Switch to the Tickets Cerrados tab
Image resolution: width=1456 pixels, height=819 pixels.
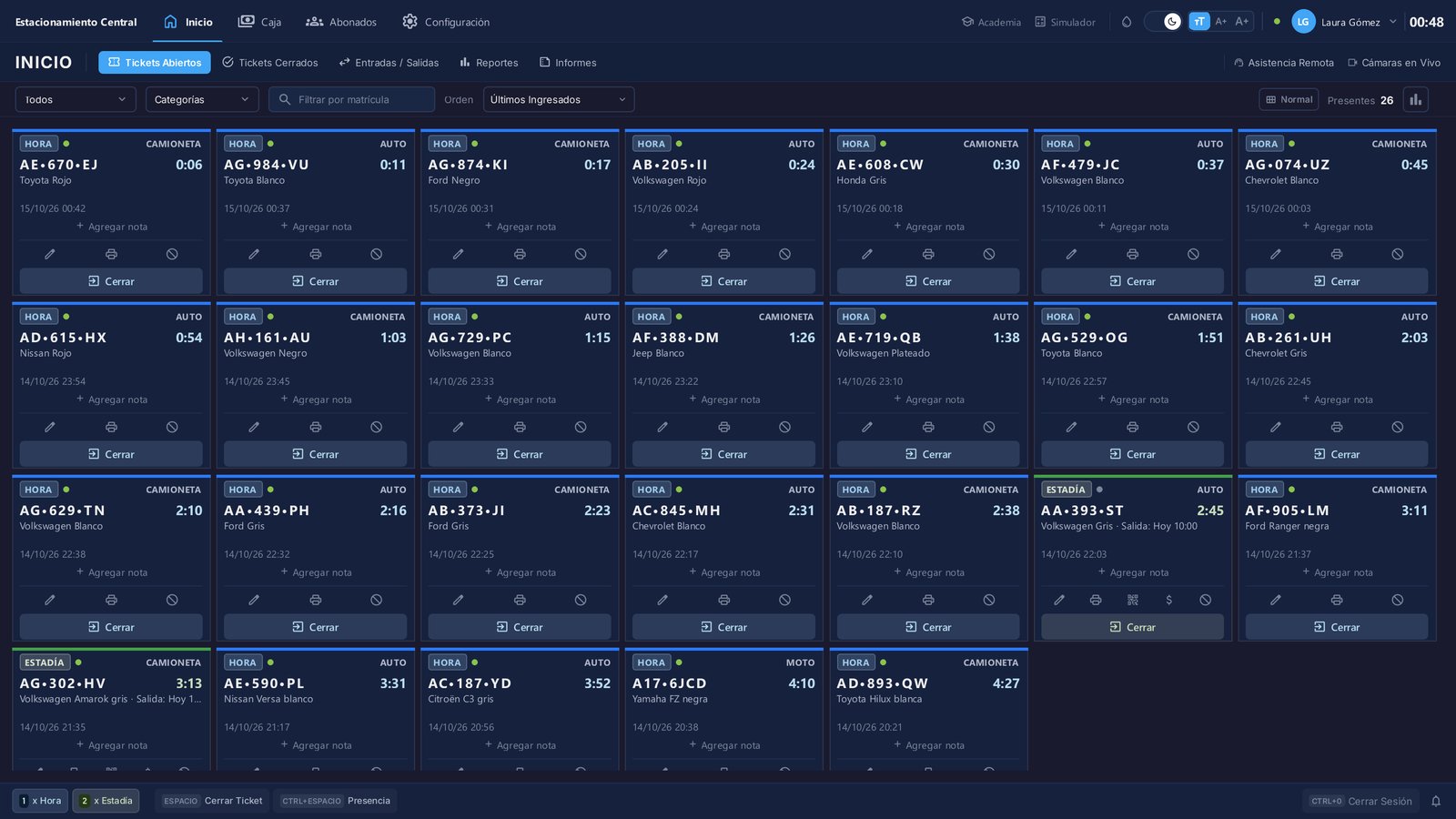click(x=270, y=63)
